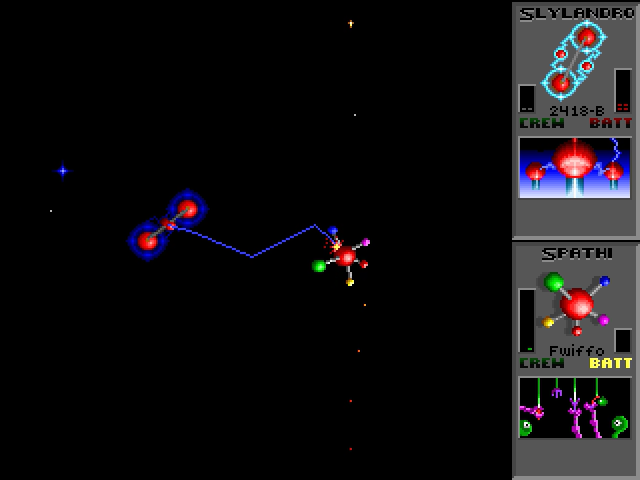The width and height of the screenshot is (640, 480).
Task: Click the SLYLANDRO title text
Action: 577,14
